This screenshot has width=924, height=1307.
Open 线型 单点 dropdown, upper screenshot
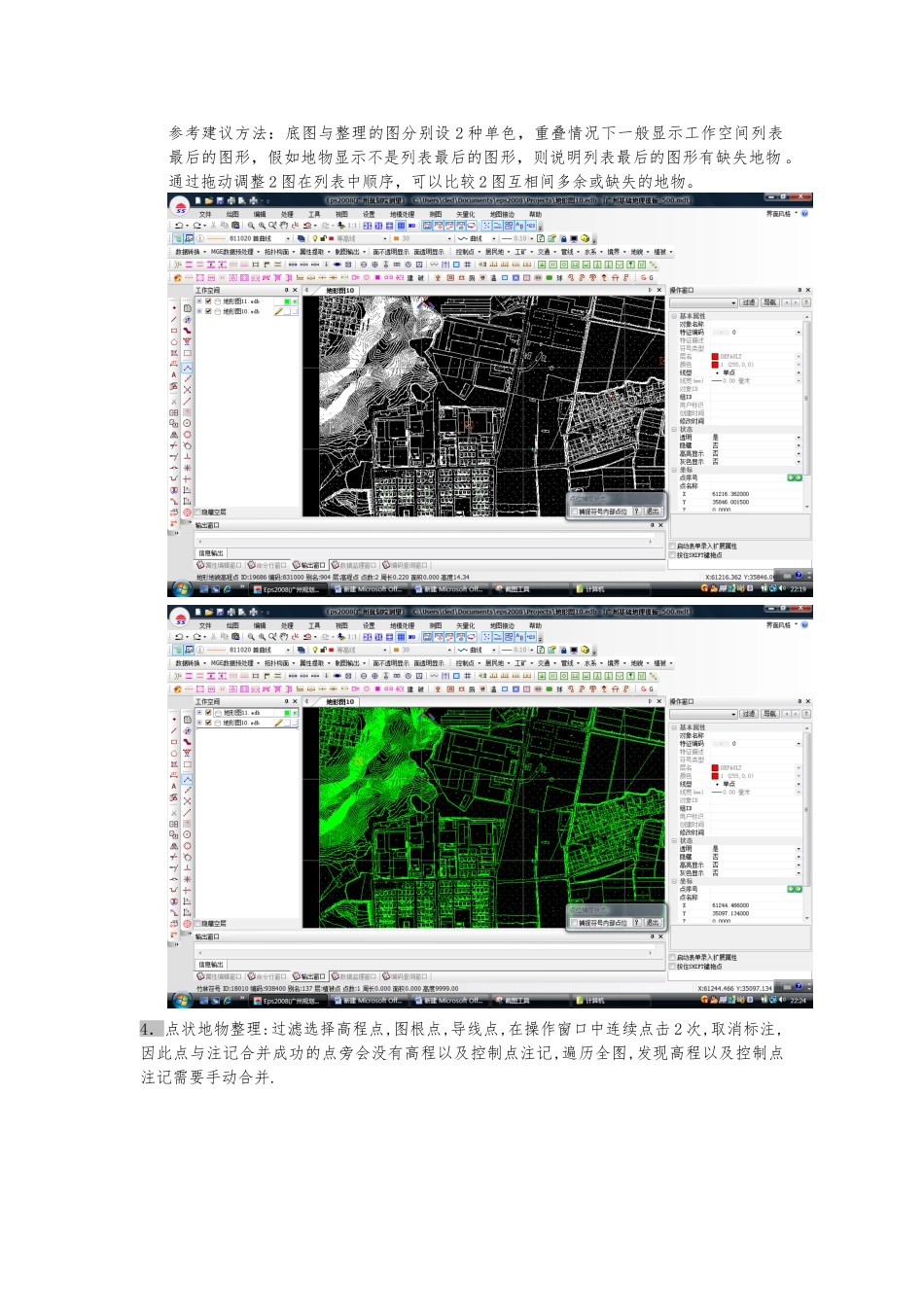799,372
